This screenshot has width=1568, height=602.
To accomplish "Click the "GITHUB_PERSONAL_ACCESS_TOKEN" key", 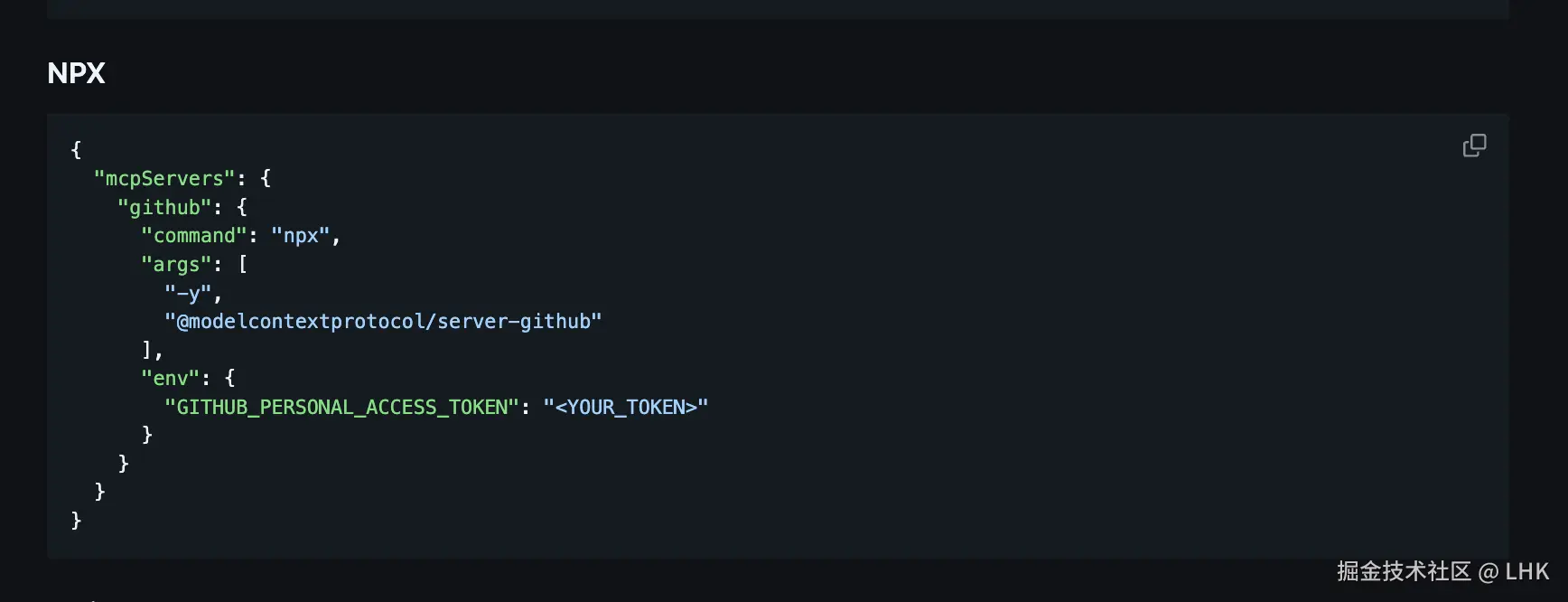I will coord(341,408).
